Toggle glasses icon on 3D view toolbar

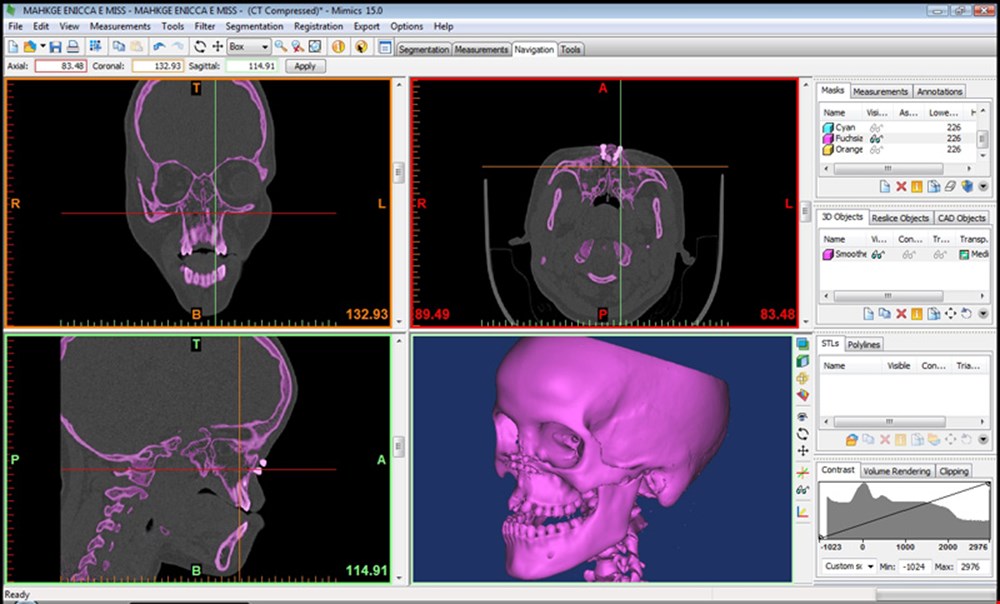pos(802,490)
